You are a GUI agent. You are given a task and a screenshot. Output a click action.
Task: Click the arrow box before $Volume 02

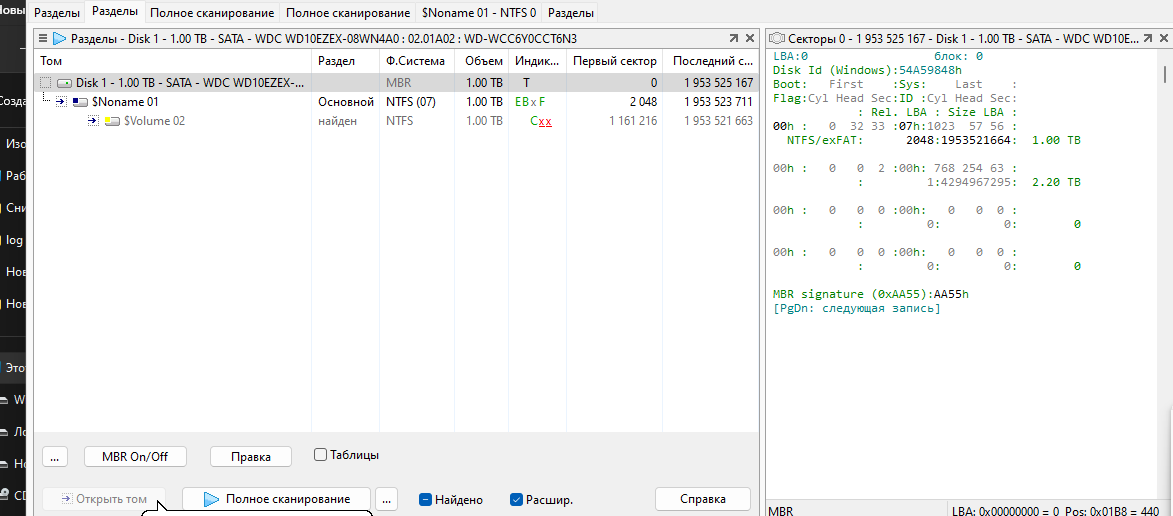(93, 121)
